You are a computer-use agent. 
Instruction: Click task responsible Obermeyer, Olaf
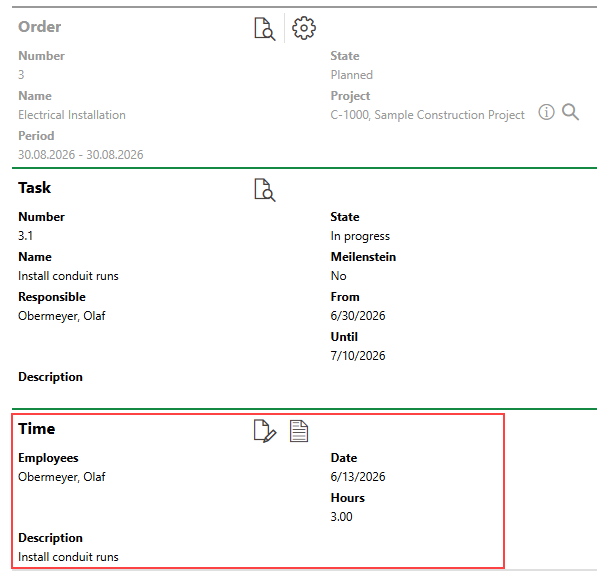[62, 316]
